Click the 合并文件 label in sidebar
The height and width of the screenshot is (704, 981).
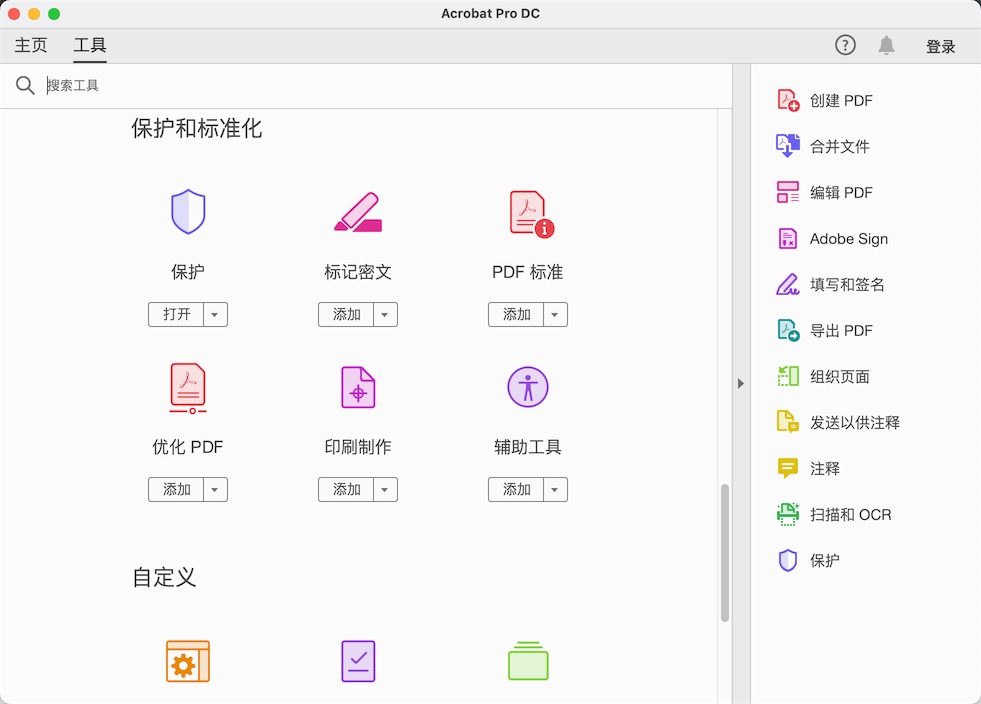(840, 146)
